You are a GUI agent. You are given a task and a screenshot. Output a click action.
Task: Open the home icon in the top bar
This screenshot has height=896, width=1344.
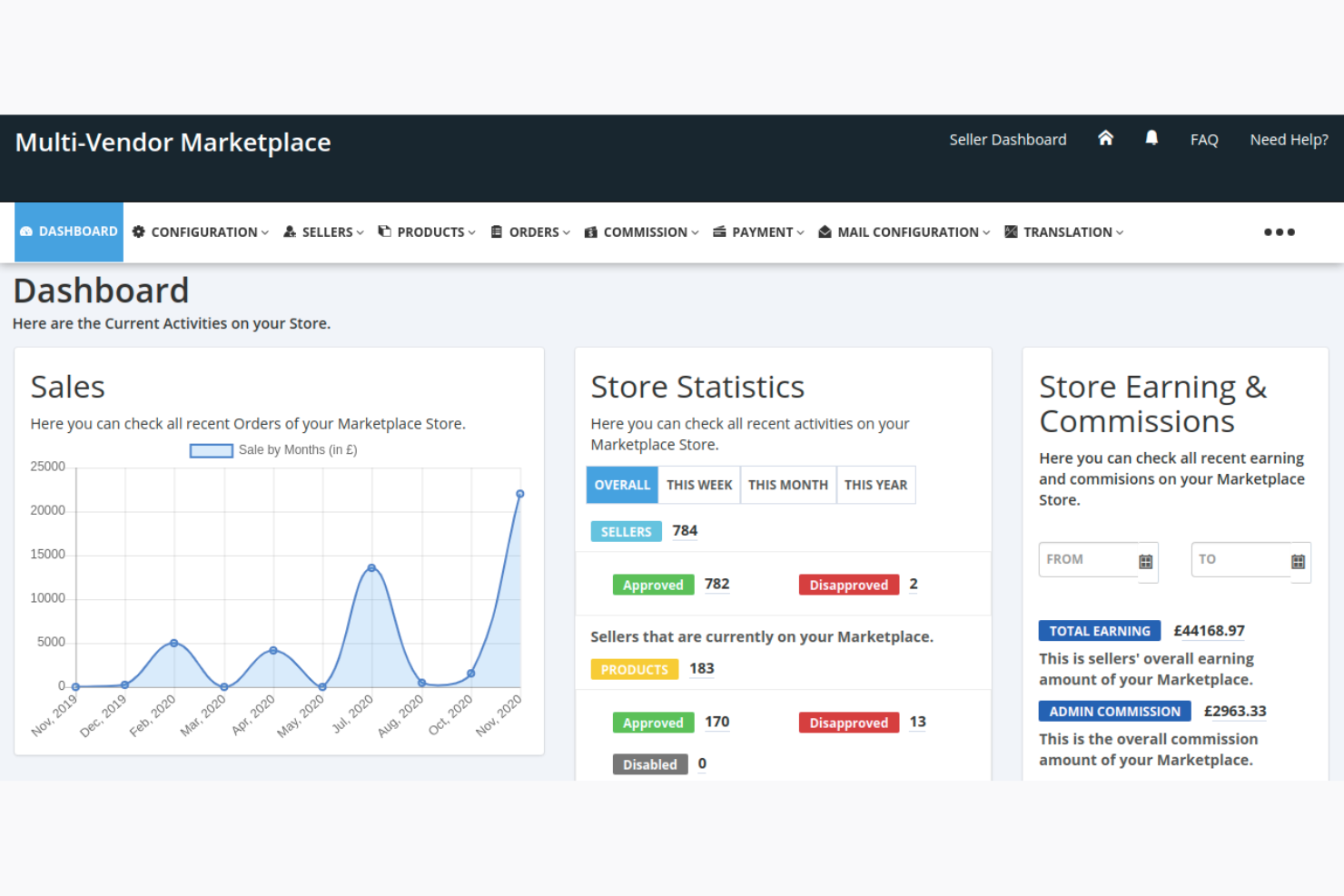point(1105,138)
